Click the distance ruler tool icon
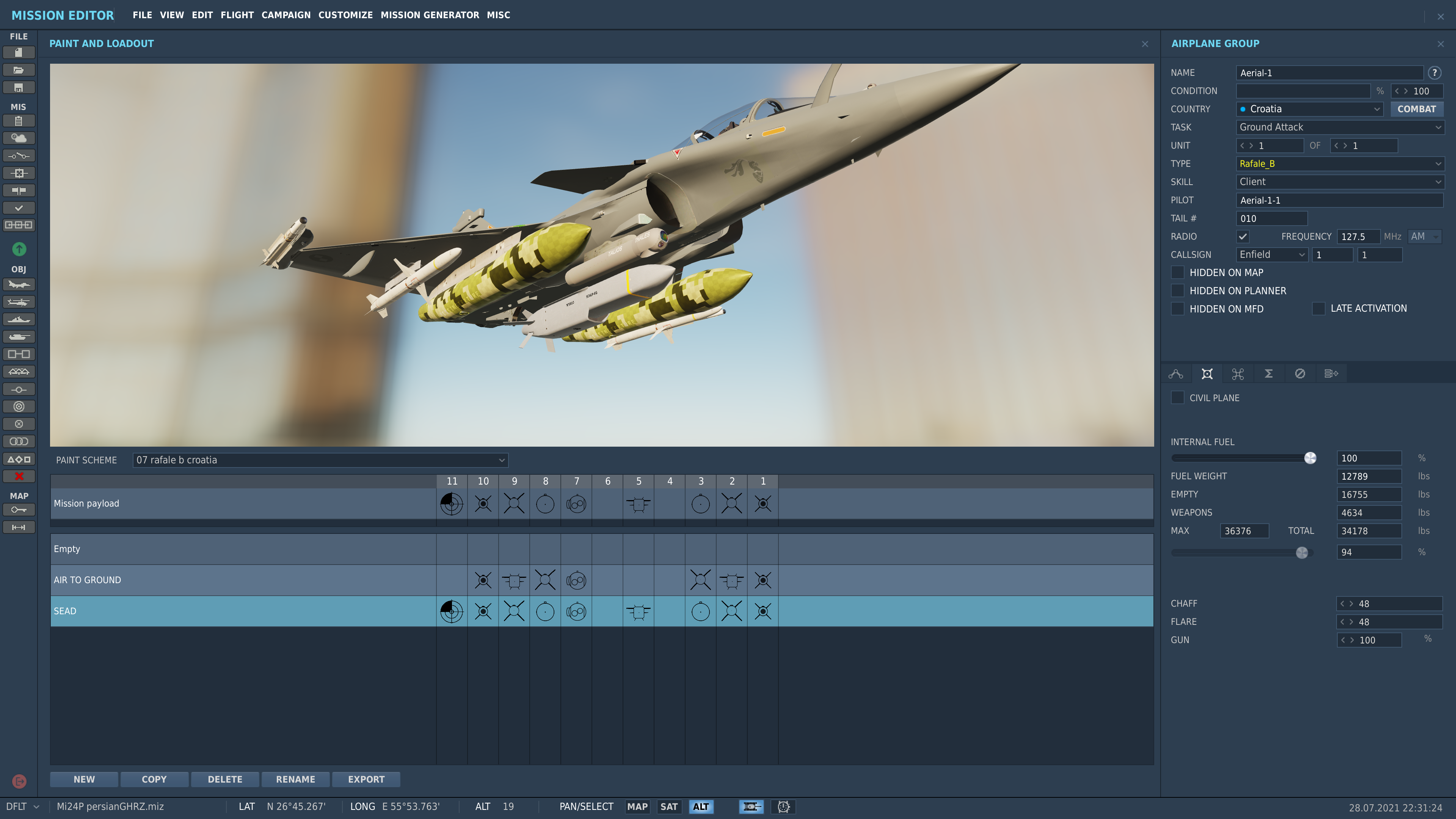 (19, 527)
